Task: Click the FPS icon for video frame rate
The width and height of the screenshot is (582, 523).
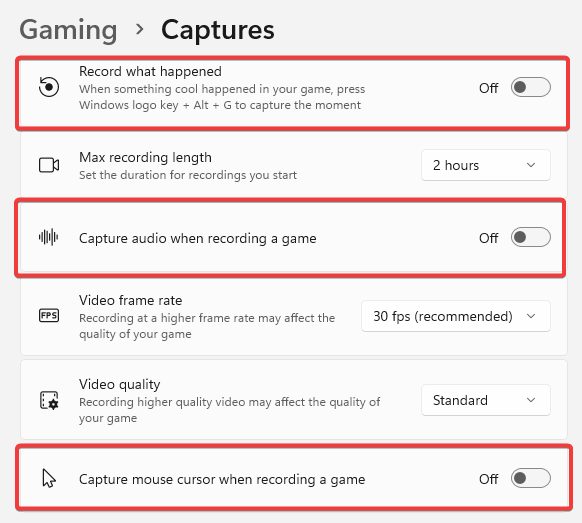Action: click(49, 316)
